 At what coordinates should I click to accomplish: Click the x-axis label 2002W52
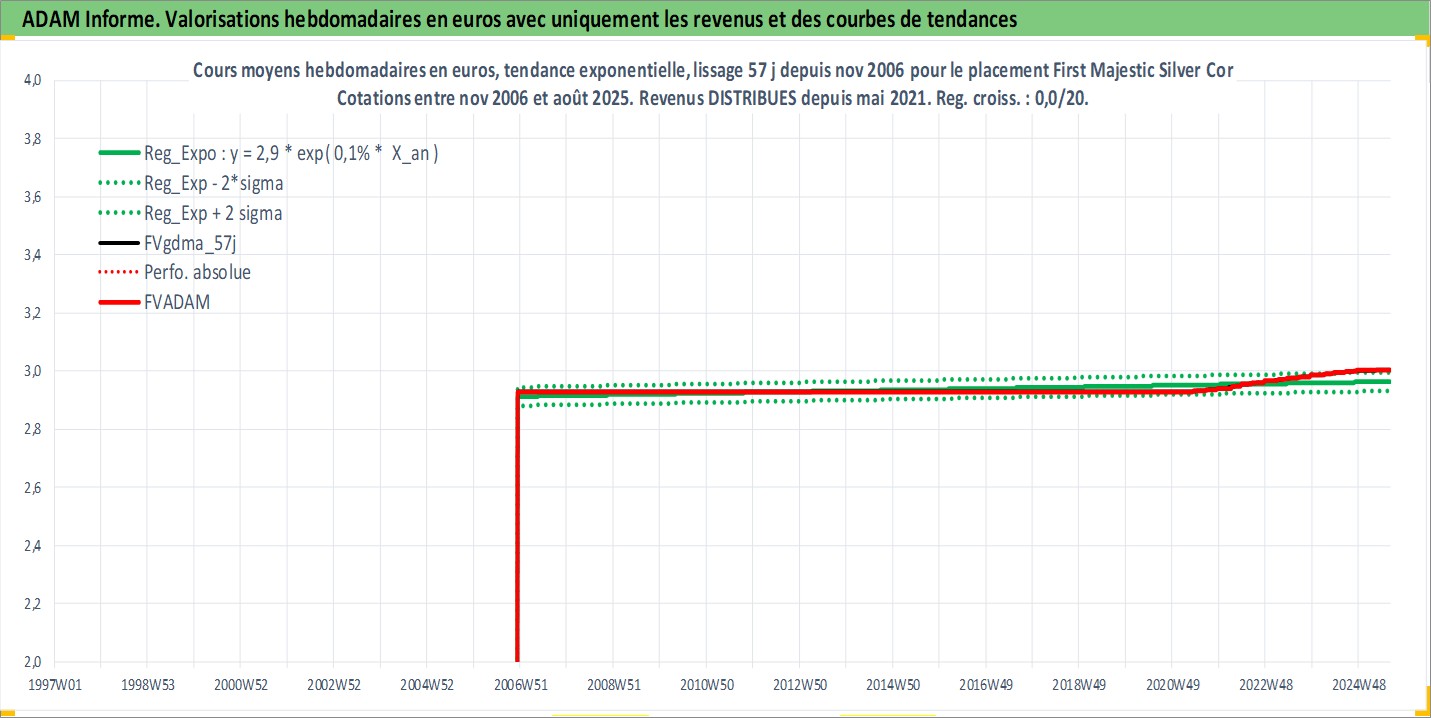[x=333, y=685]
